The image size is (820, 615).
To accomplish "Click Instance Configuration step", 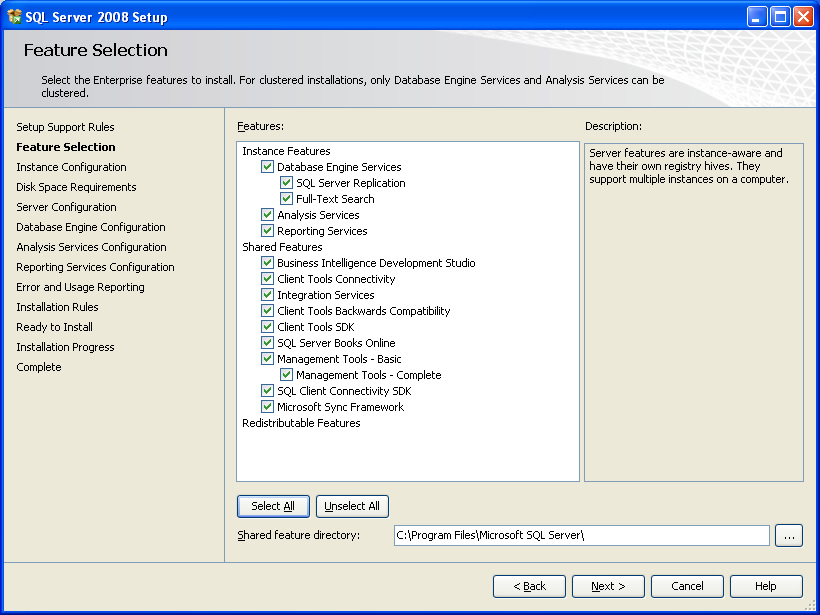I will (x=71, y=167).
